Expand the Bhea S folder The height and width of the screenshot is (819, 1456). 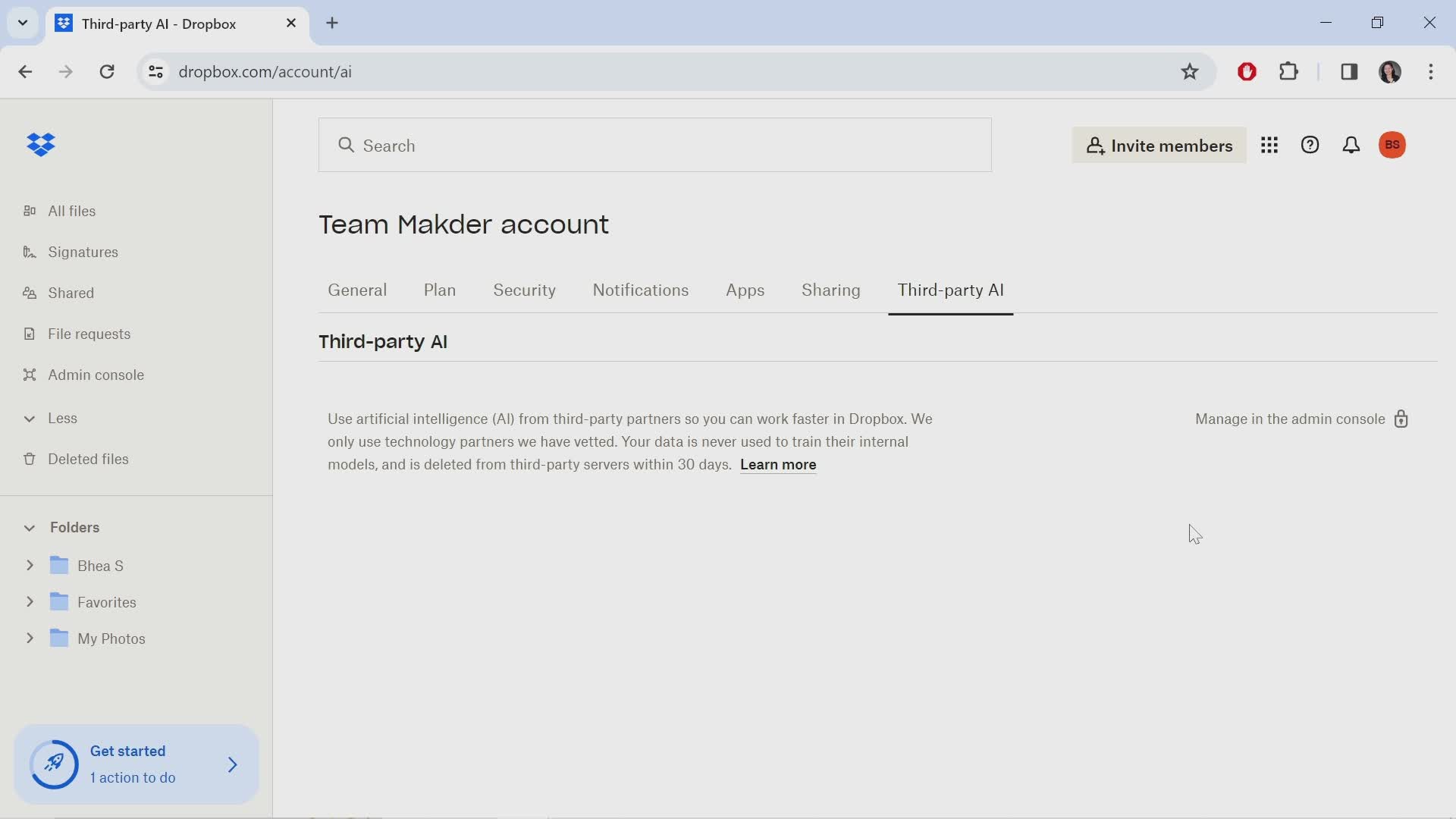click(x=30, y=565)
